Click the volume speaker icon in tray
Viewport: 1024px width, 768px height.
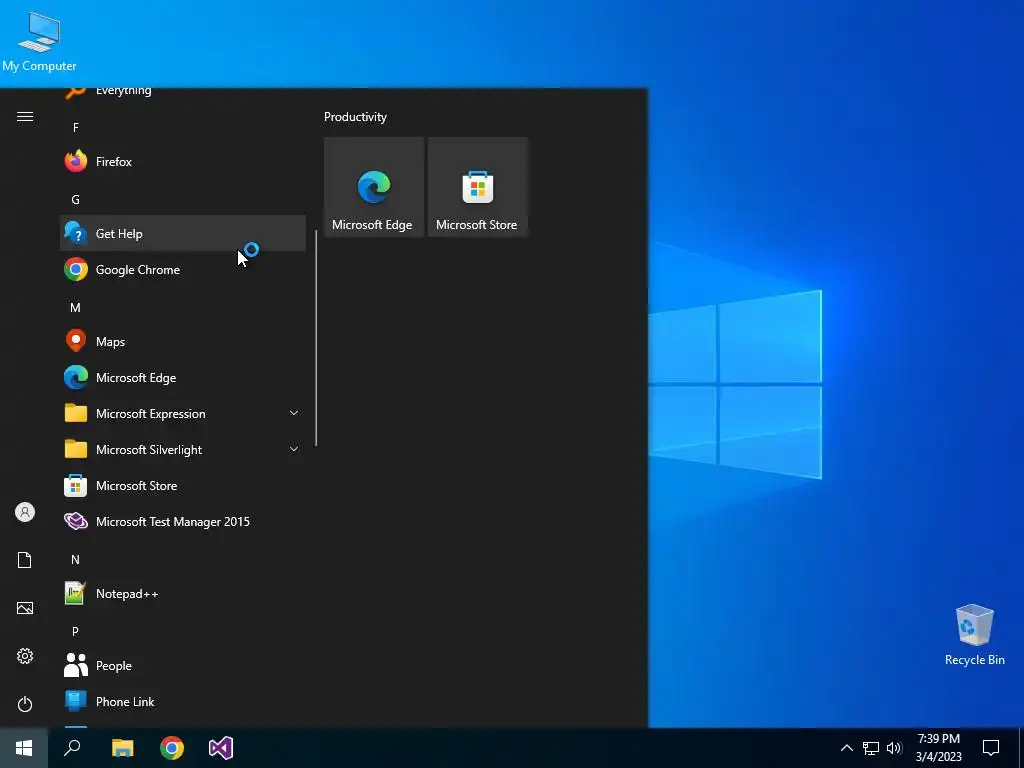point(894,748)
